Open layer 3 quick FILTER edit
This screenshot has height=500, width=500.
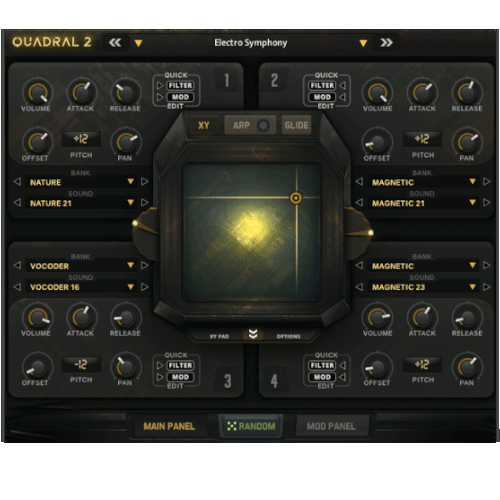180,365
